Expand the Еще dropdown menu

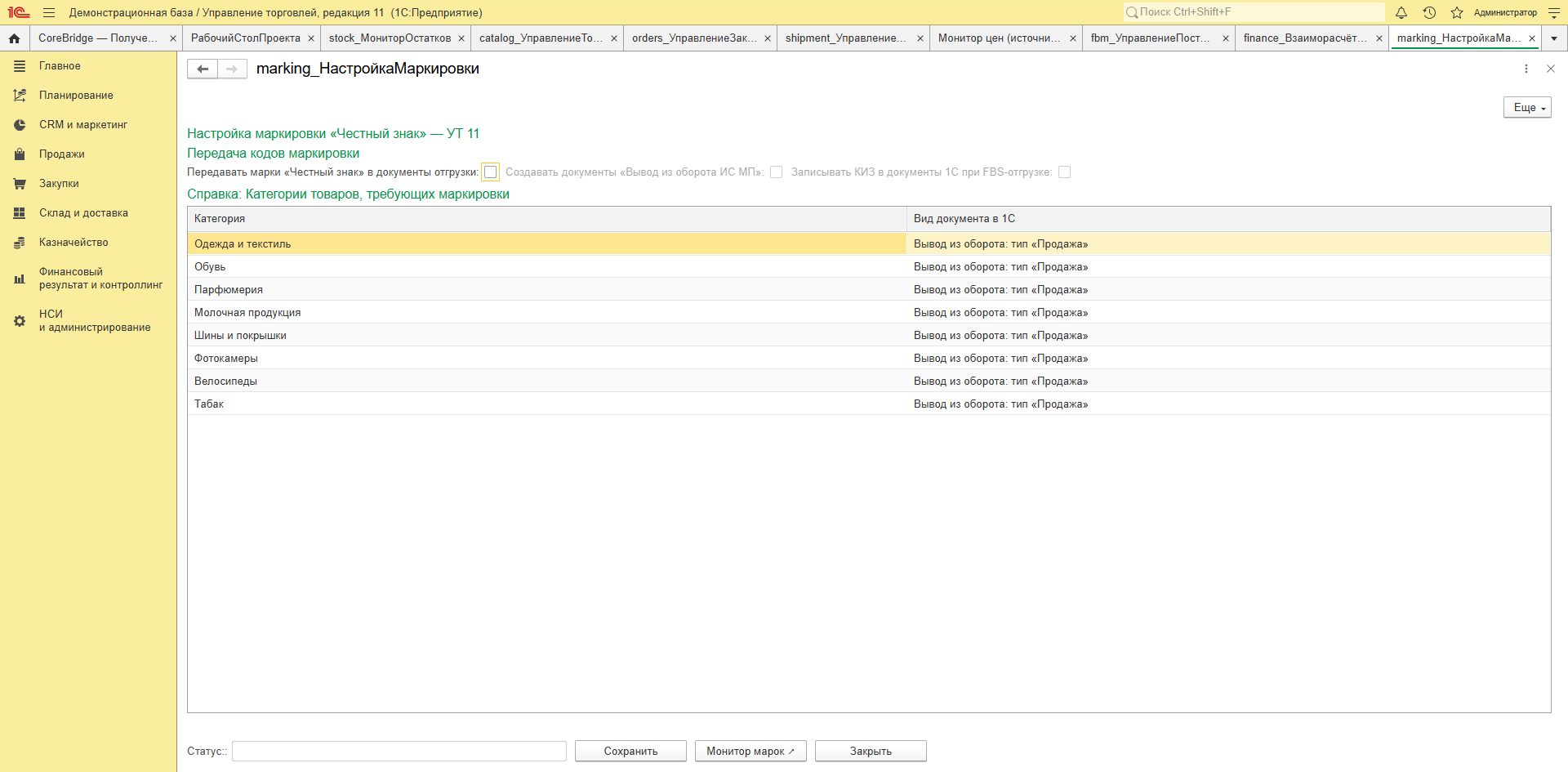(1527, 108)
